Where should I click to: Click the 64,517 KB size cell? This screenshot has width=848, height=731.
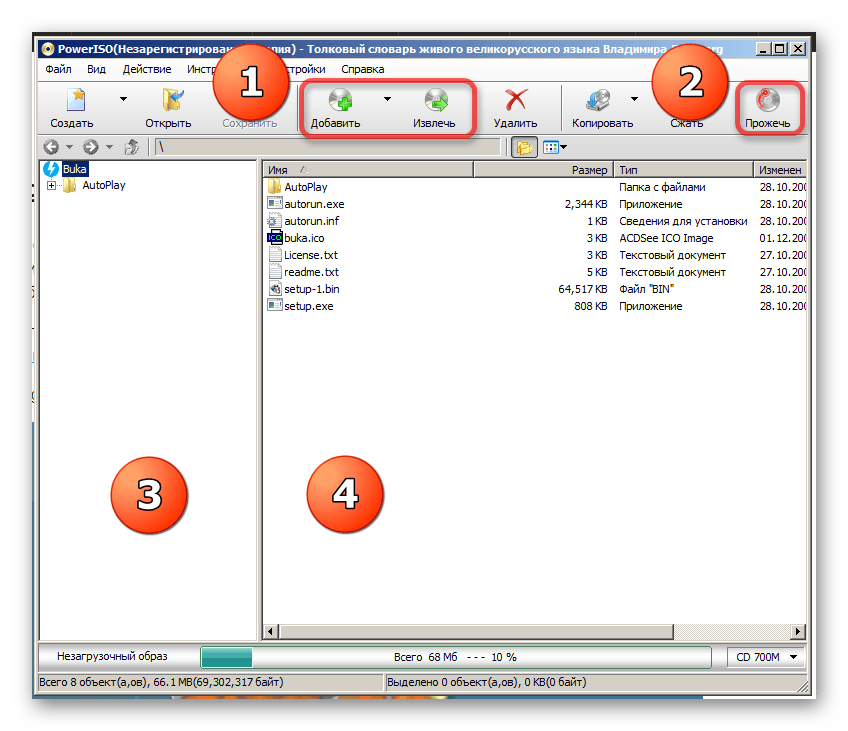point(582,289)
